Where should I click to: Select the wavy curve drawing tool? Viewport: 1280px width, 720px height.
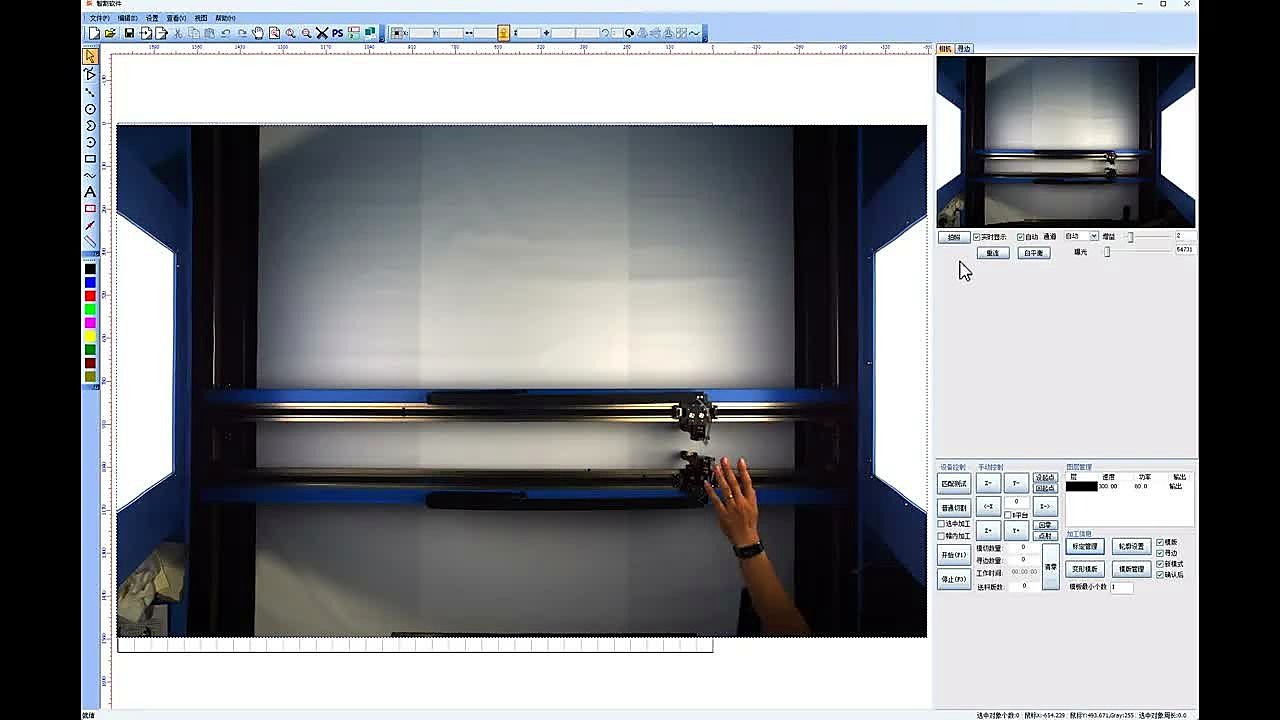click(90, 176)
